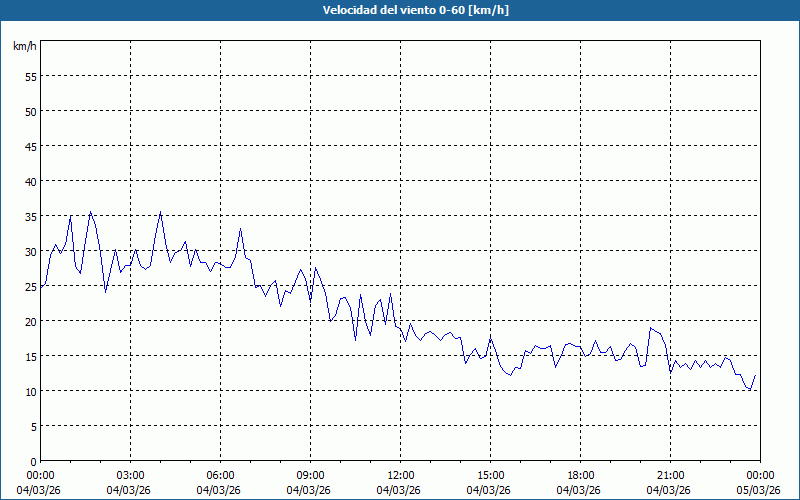Image resolution: width=800 pixels, height=500 pixels.
Task: Select the 06:00 time marker
Action: [220, 475]
